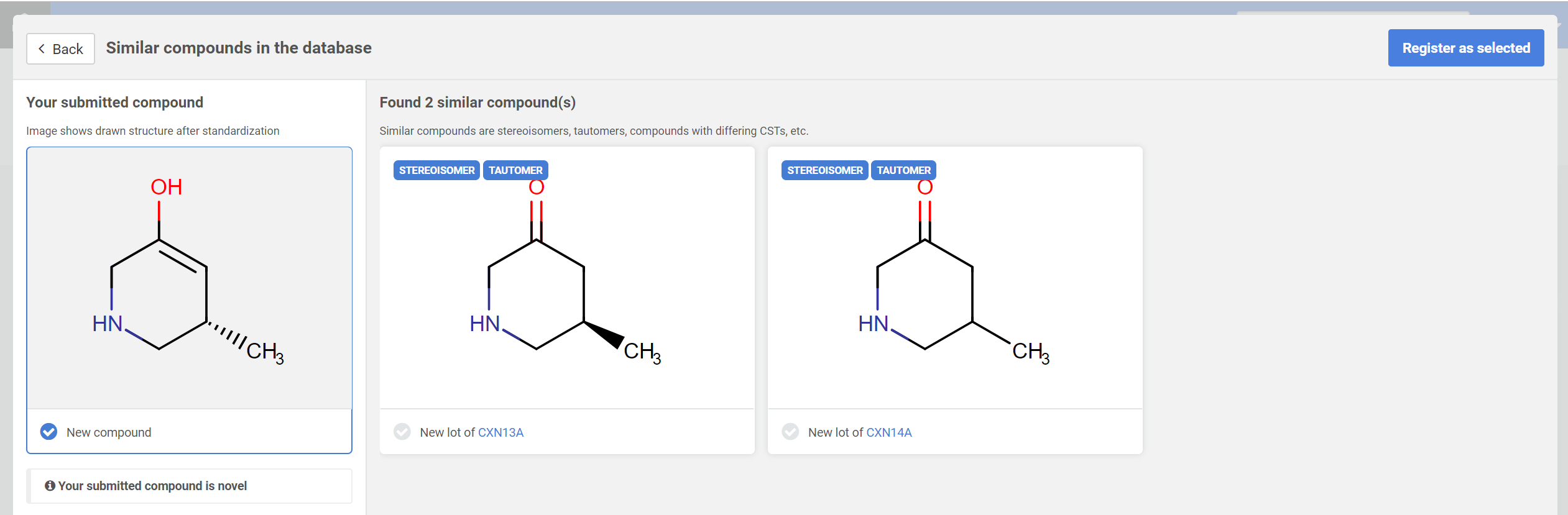
Task: Select the New lot of CXN13A checkmark
Action: pyautogui.click(x=402, y=432)
